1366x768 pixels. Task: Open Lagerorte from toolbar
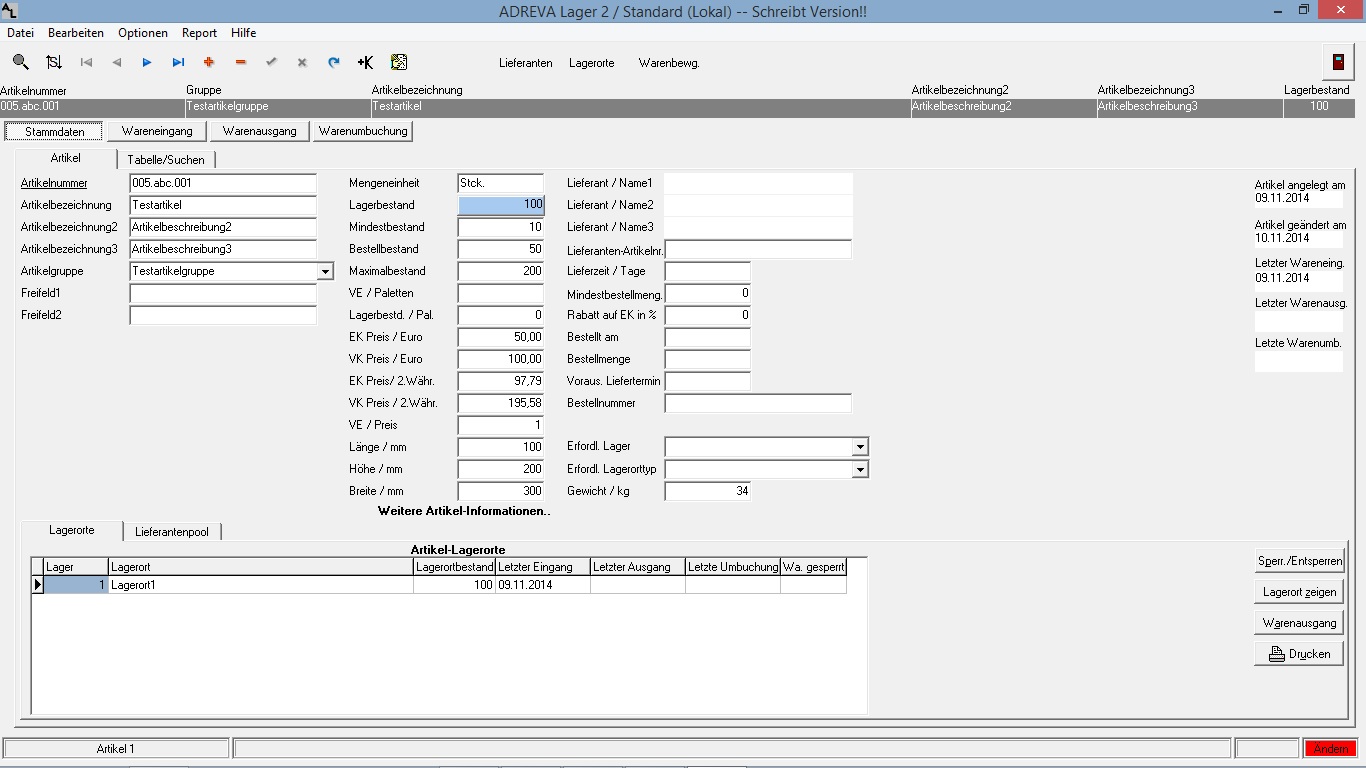[592, 63]
